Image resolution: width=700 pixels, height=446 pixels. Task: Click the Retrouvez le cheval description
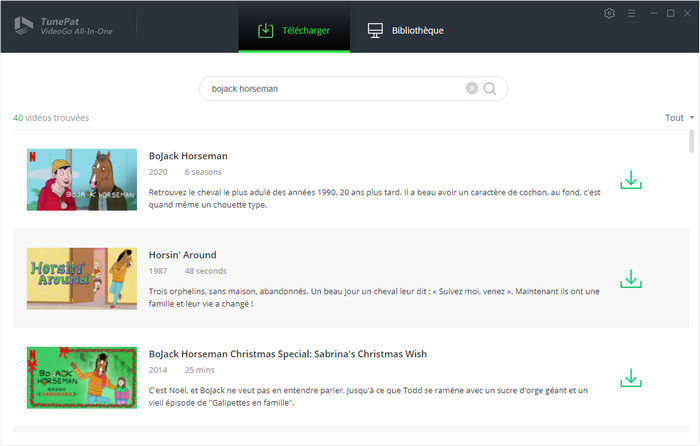click(375, 198)
